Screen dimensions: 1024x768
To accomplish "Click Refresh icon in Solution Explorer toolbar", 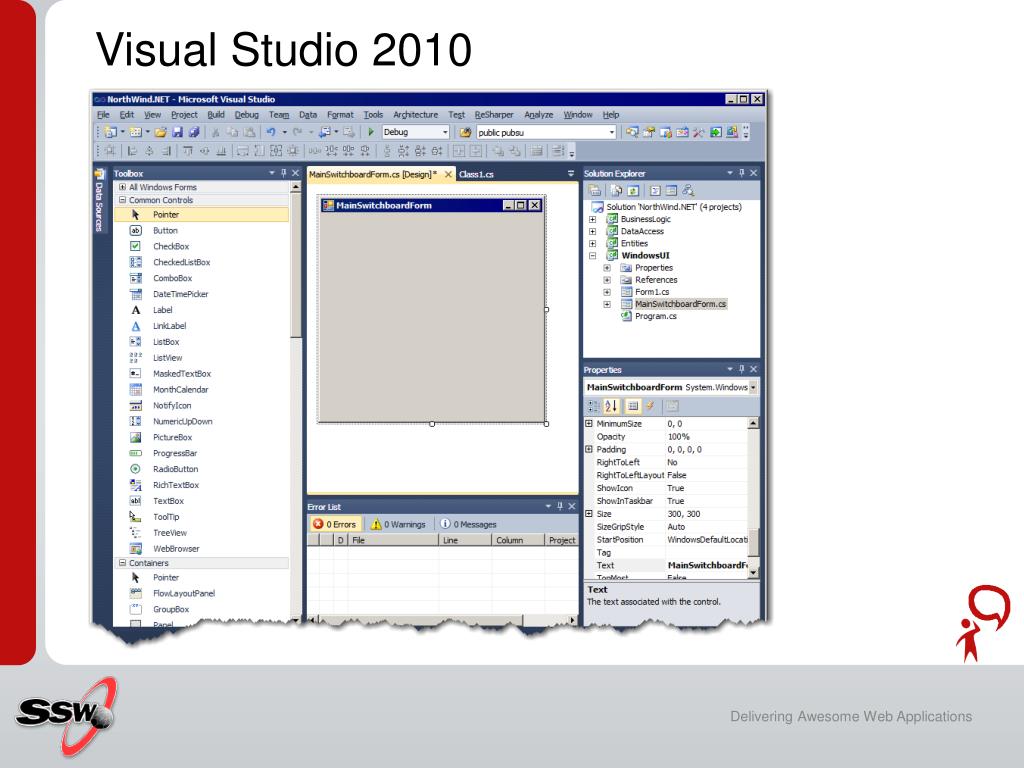I will coord(633,191).
